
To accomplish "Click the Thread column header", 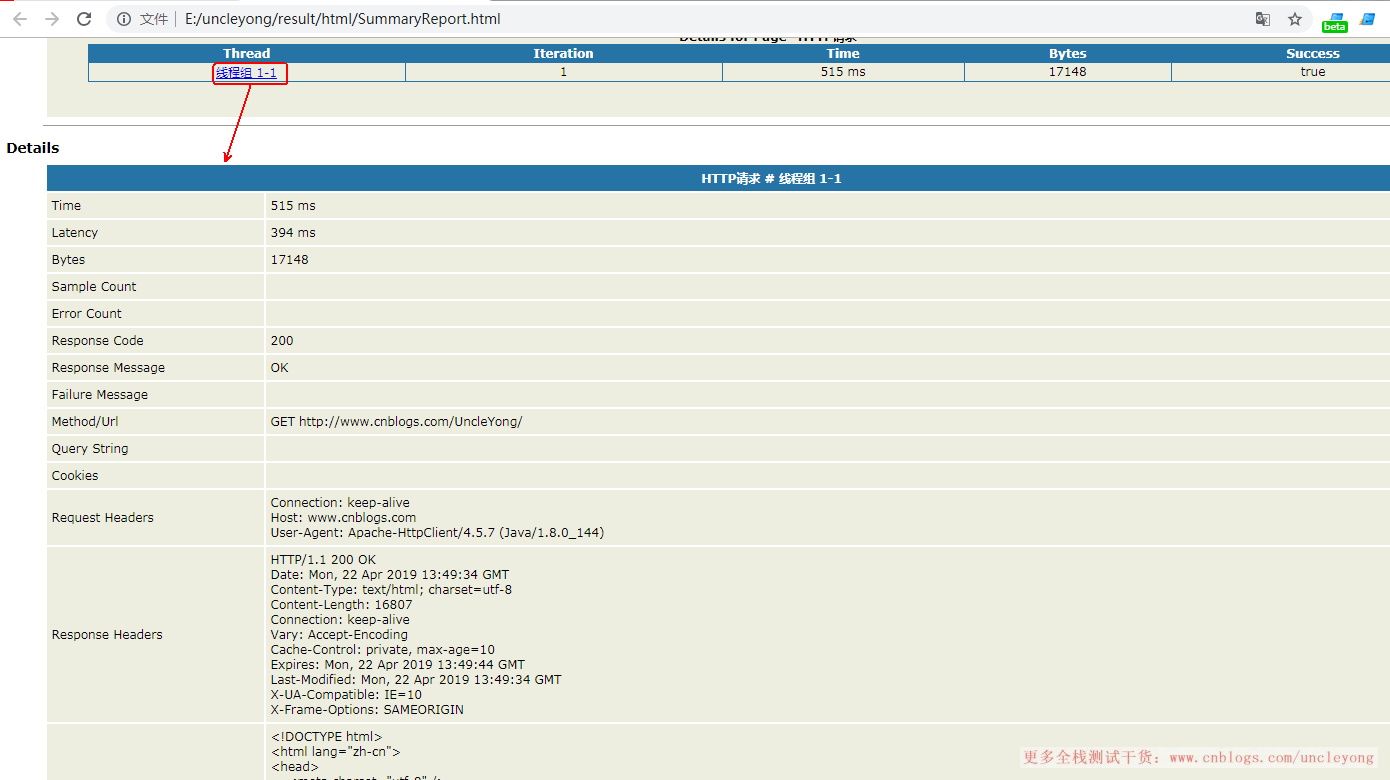I will coord(247,54).
